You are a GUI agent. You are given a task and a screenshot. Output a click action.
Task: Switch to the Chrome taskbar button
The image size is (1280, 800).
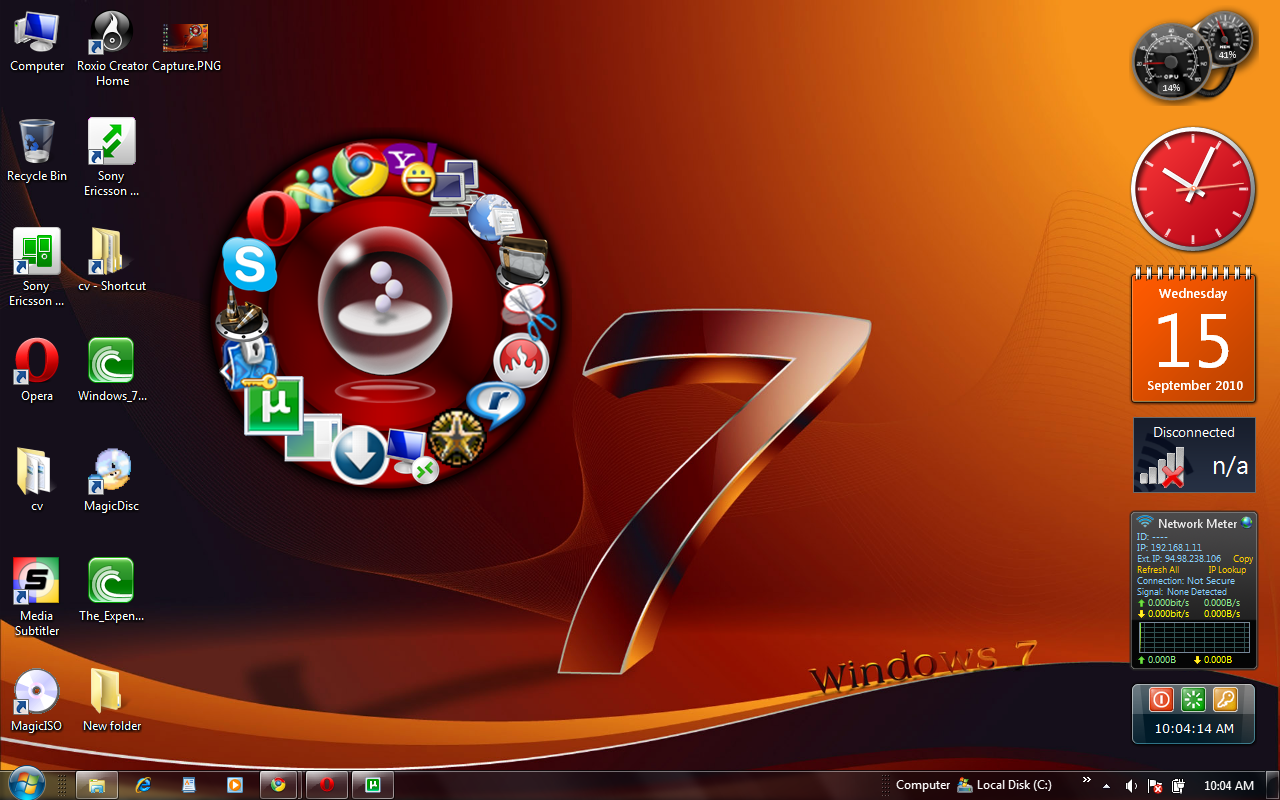tap(279, 785)
